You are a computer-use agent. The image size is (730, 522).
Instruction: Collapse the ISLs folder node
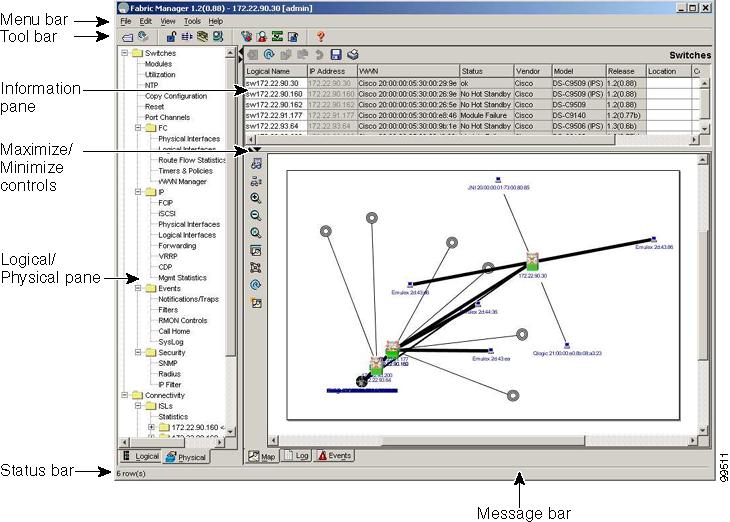point(138,406)
